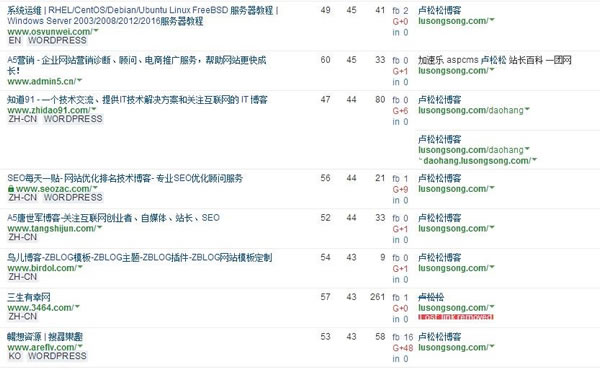Click the value 58 in the areflv.com row
This screenshot has width=600, height=370.
tap(380, 337)
